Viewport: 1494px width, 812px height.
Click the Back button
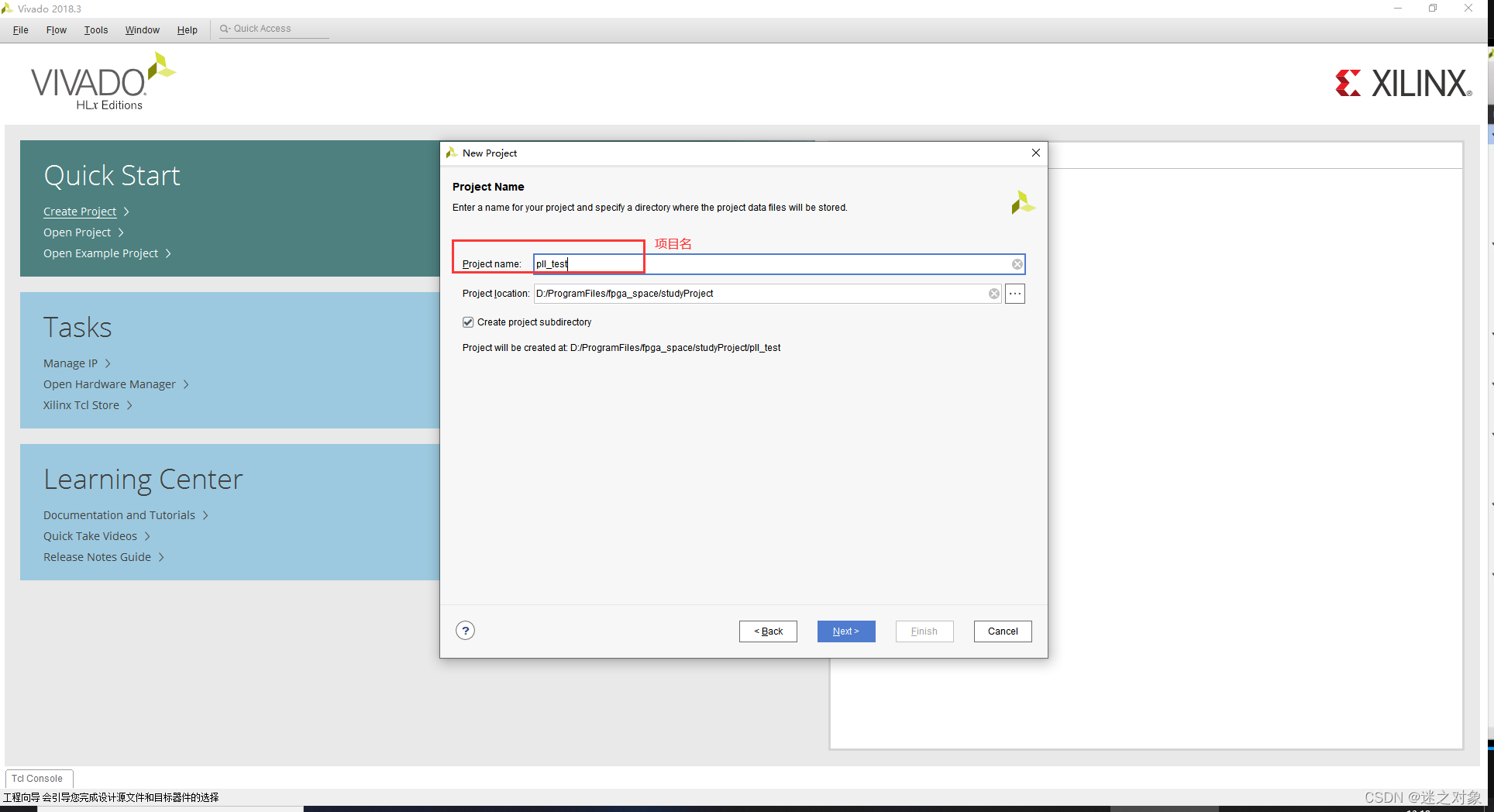coord(768,631)
